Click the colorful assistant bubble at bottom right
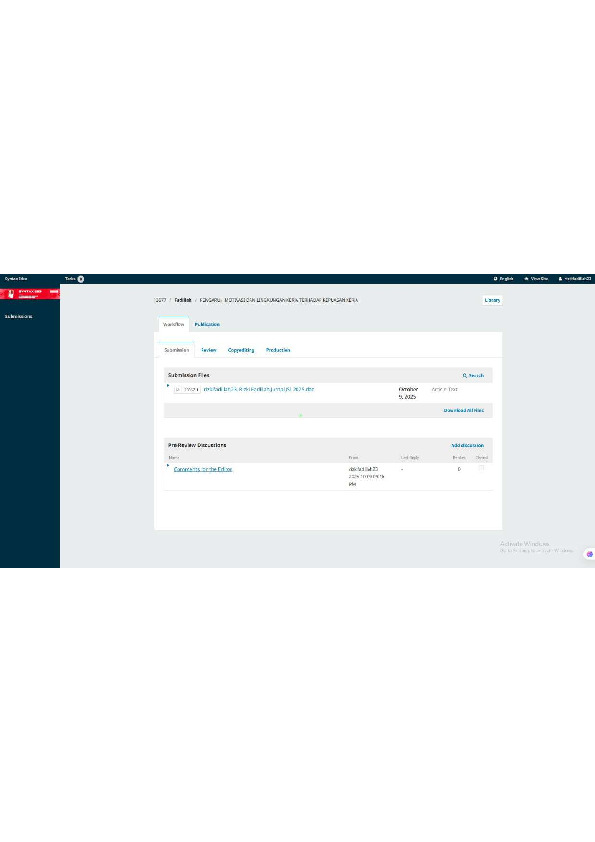The width and height of the screenshot is (595, 842). [590, 554]
